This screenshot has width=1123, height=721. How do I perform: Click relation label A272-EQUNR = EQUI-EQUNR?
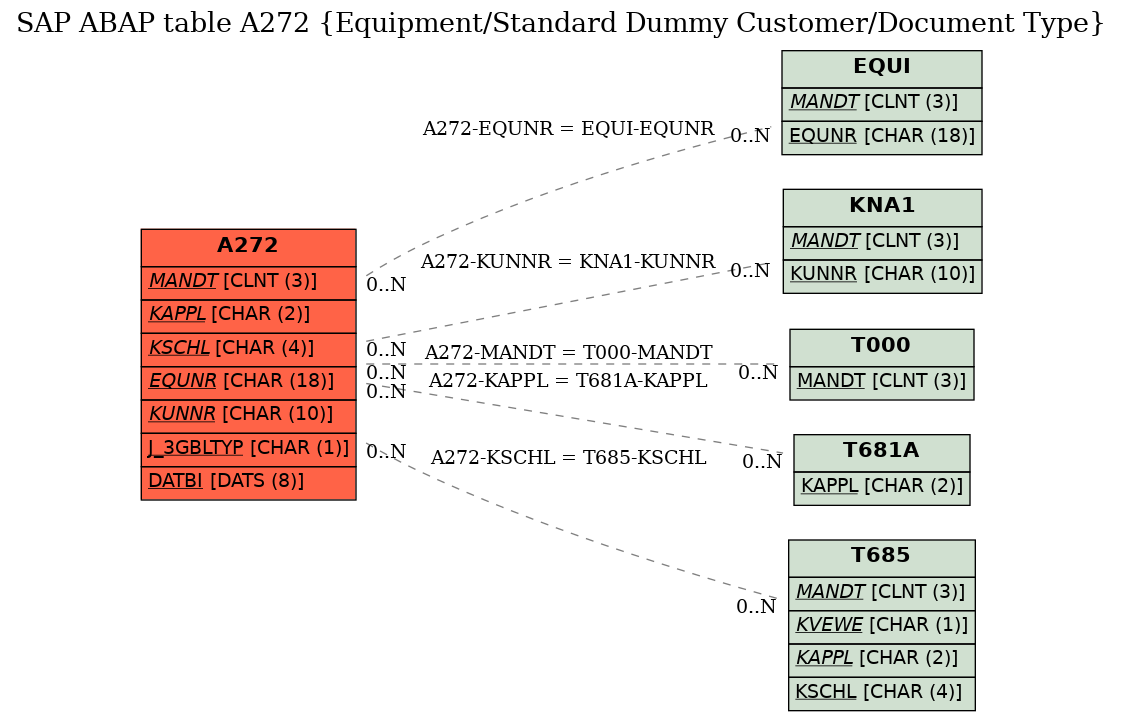pos(568,129)
